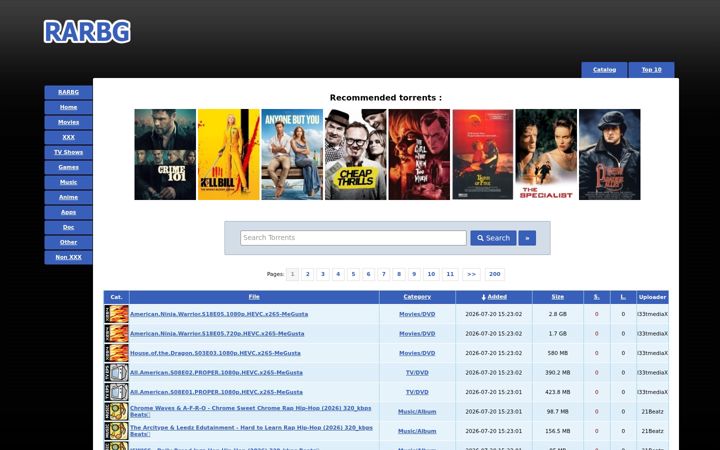
Task: Click TV icon for All.American.S08E01 row
Action: [117, 392]
